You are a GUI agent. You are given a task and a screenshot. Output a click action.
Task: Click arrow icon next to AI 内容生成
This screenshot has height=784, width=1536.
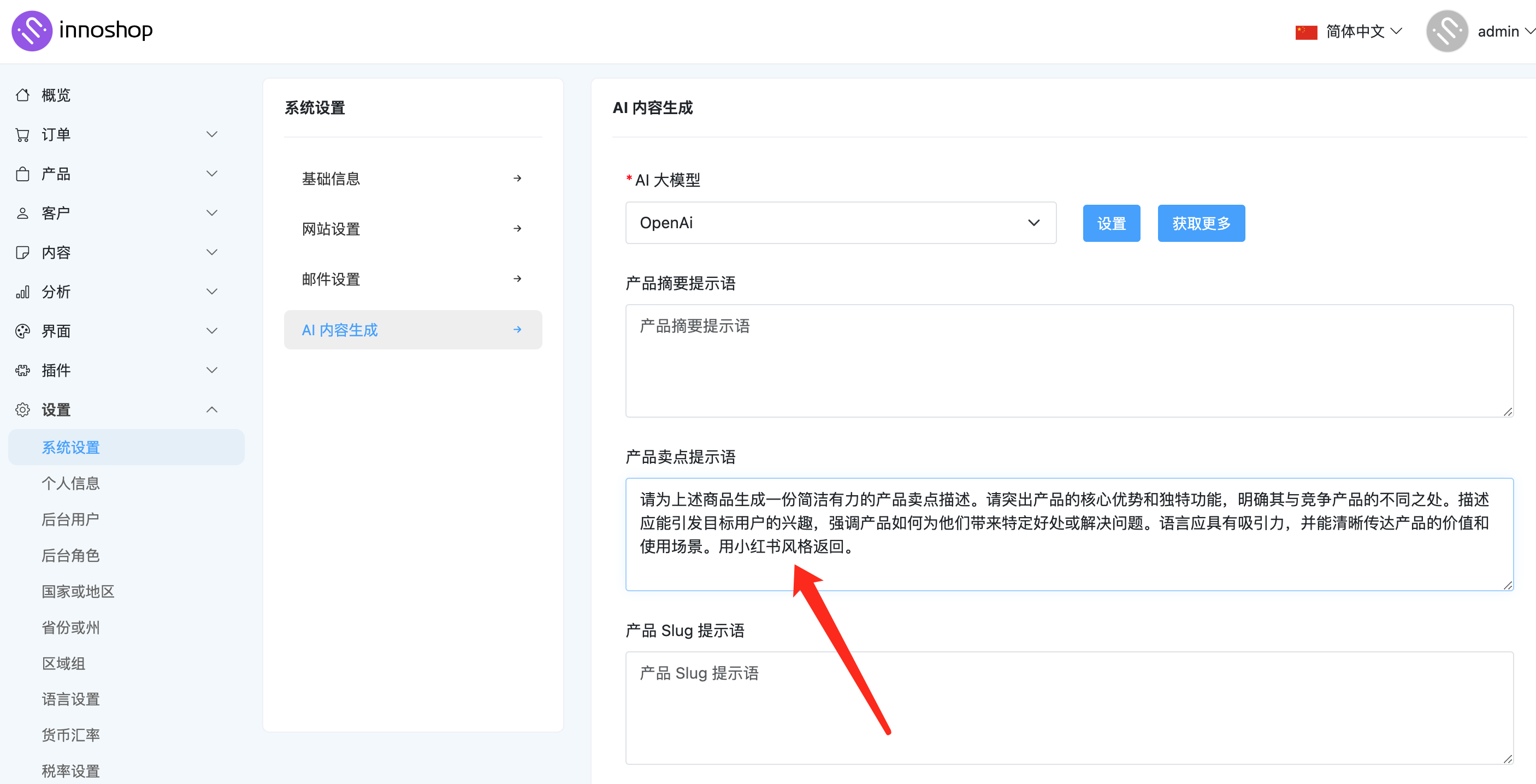pyautogui.click(x=517, y=329)
